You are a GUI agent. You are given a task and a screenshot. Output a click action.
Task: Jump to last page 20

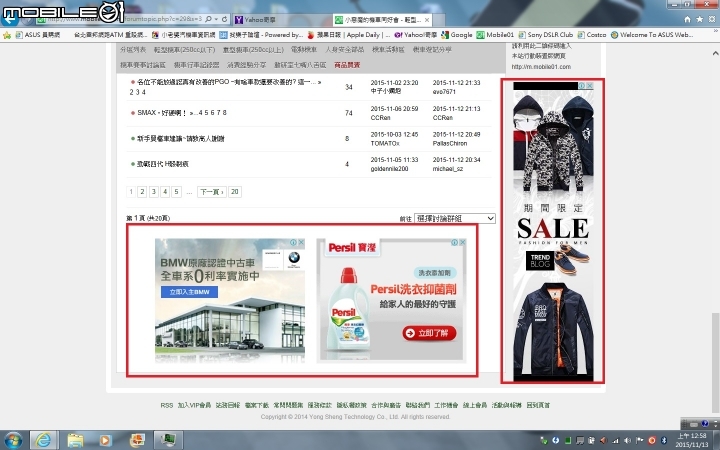pyautogui.click(x=235, y=192)
